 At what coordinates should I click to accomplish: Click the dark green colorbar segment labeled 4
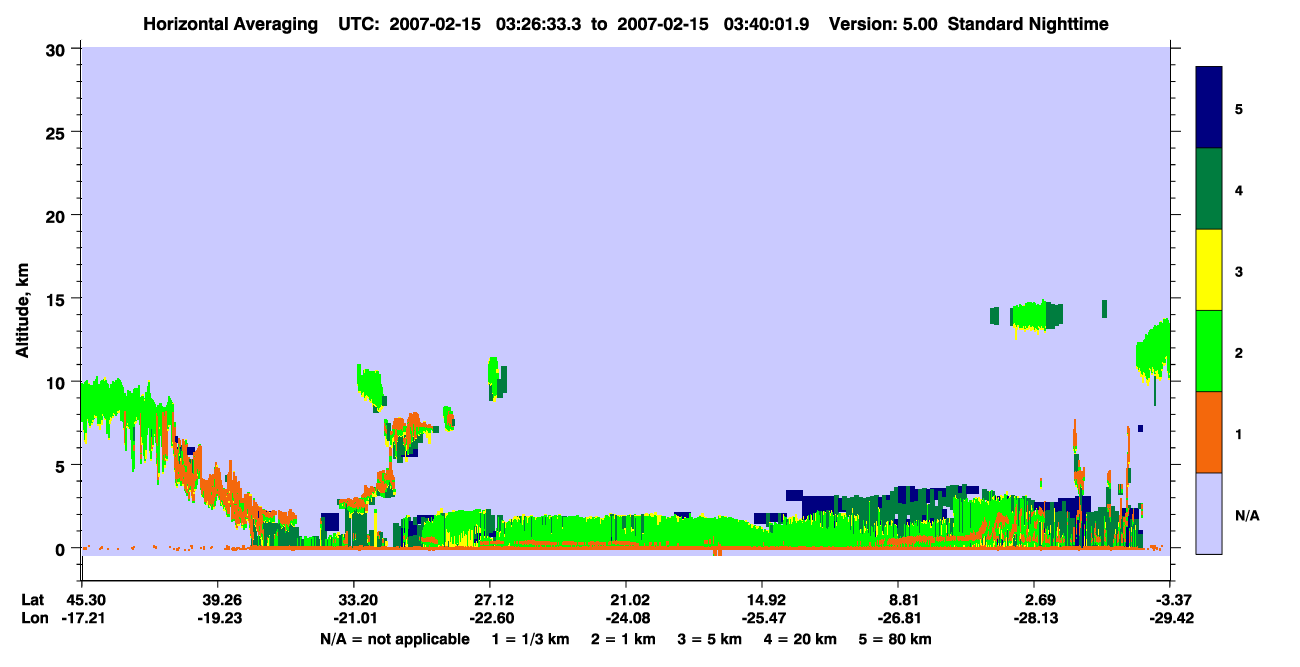tap(1209, 189)
